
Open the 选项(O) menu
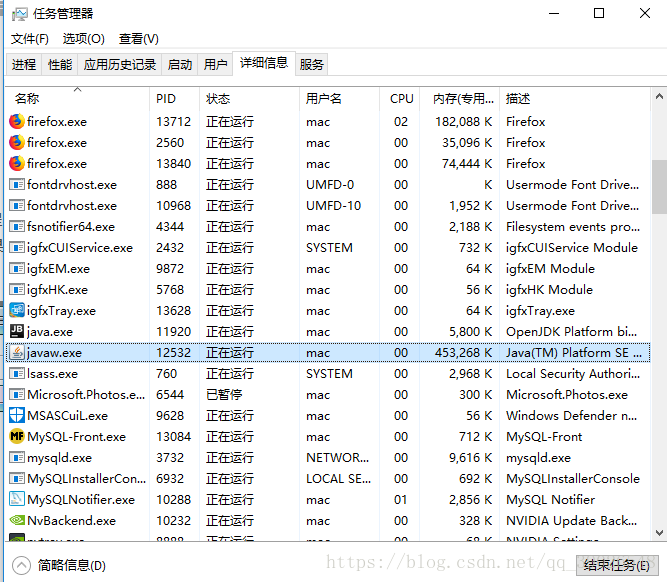tap(83, 39)
